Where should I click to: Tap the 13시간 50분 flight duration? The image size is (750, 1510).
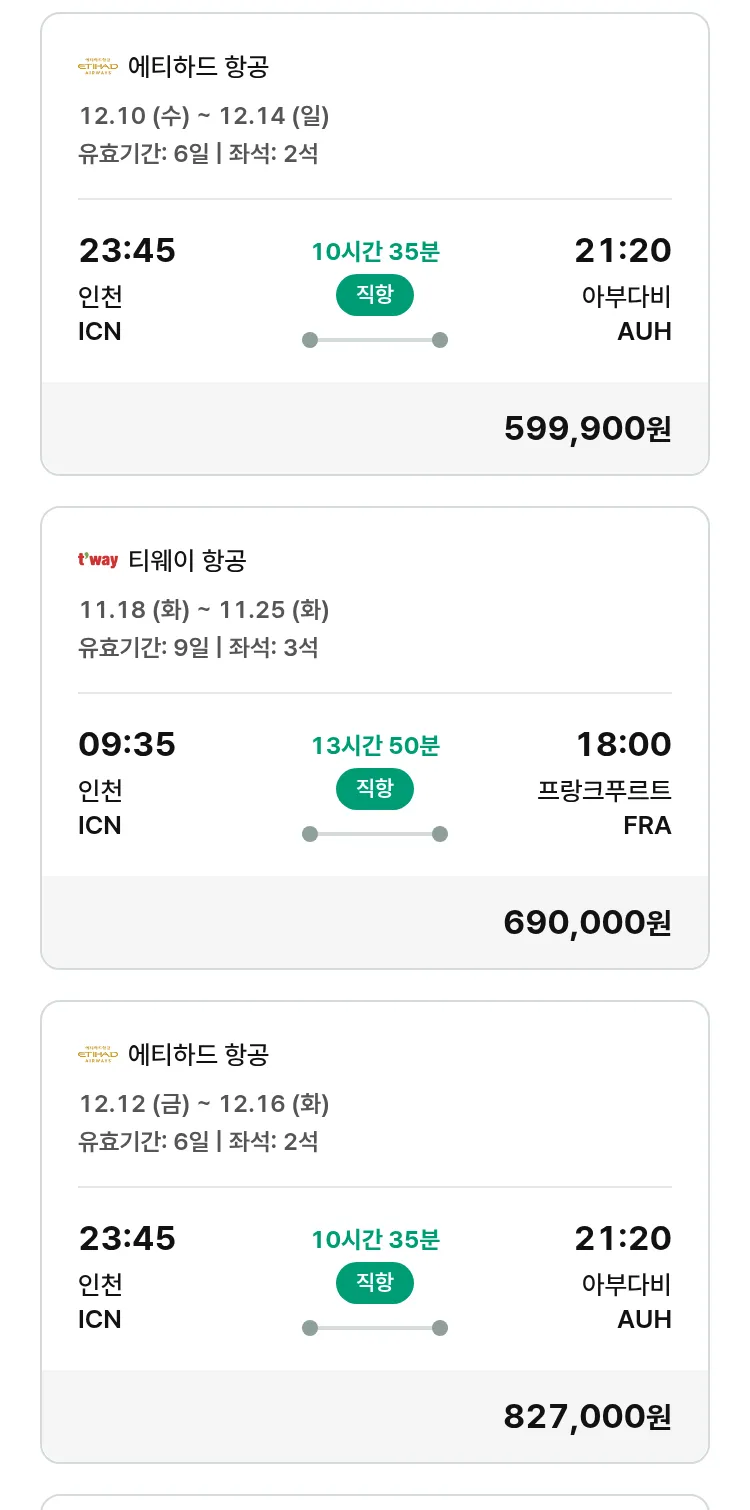click(375, 746)
